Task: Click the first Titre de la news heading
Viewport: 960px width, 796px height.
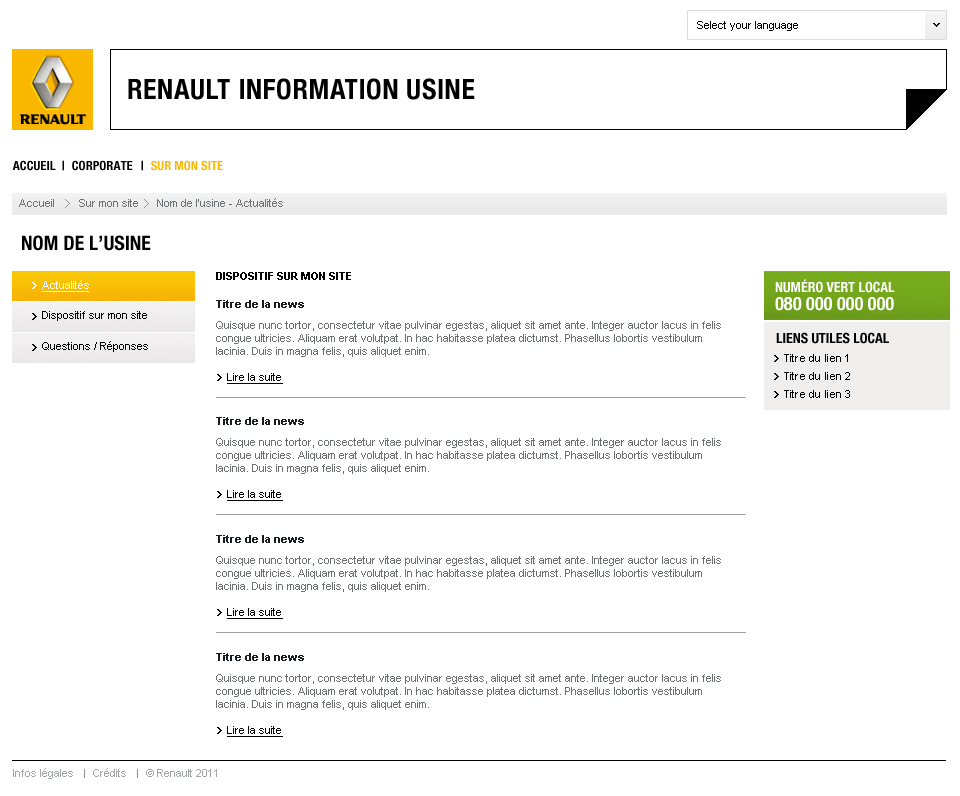Action: coord(260,304)
